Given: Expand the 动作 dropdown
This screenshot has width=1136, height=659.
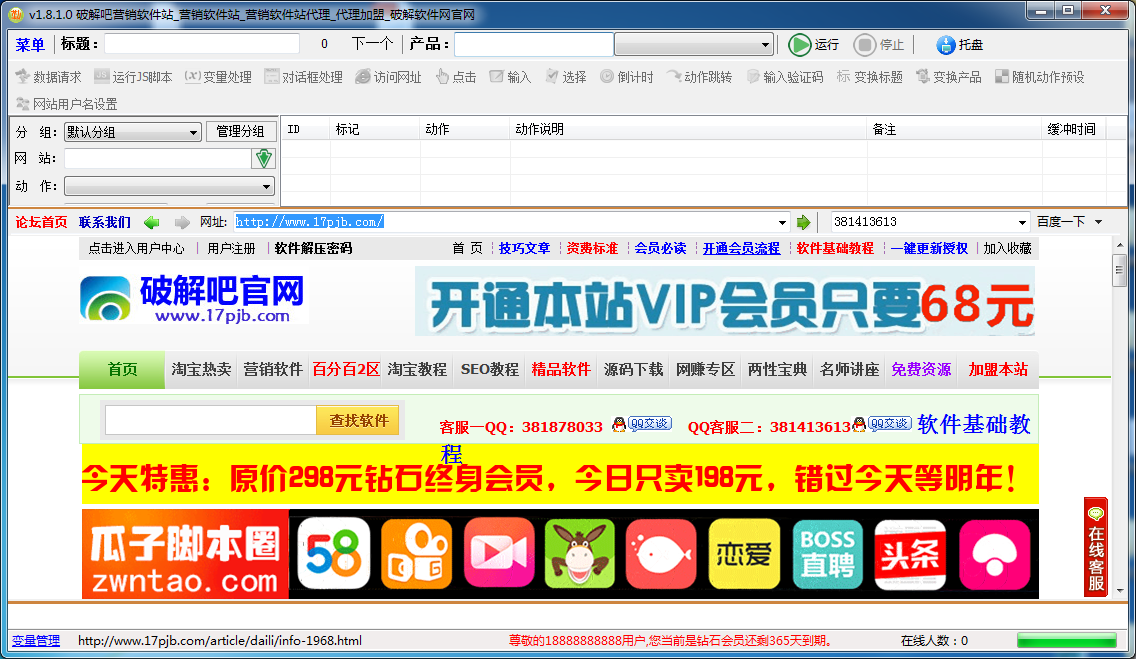Looking at the screenshot, I should coord(170,186).
